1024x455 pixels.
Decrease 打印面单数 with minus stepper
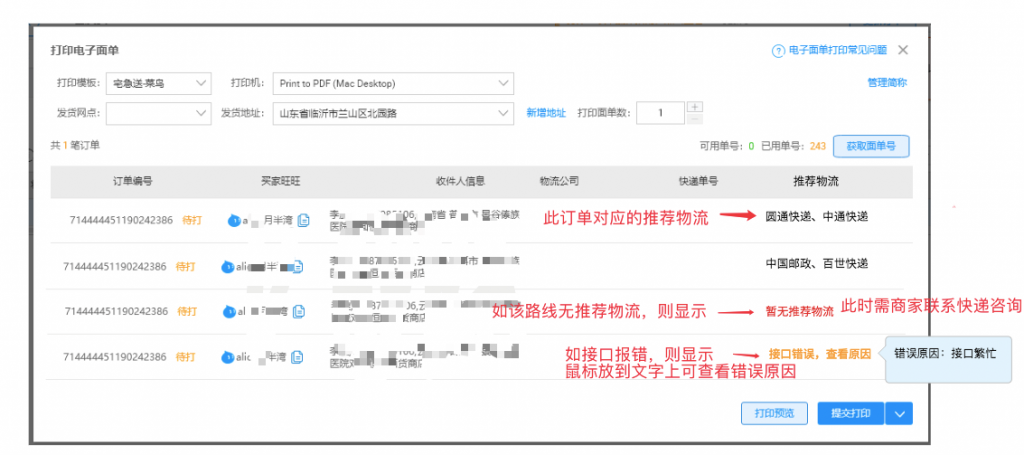tap(695, 119)
